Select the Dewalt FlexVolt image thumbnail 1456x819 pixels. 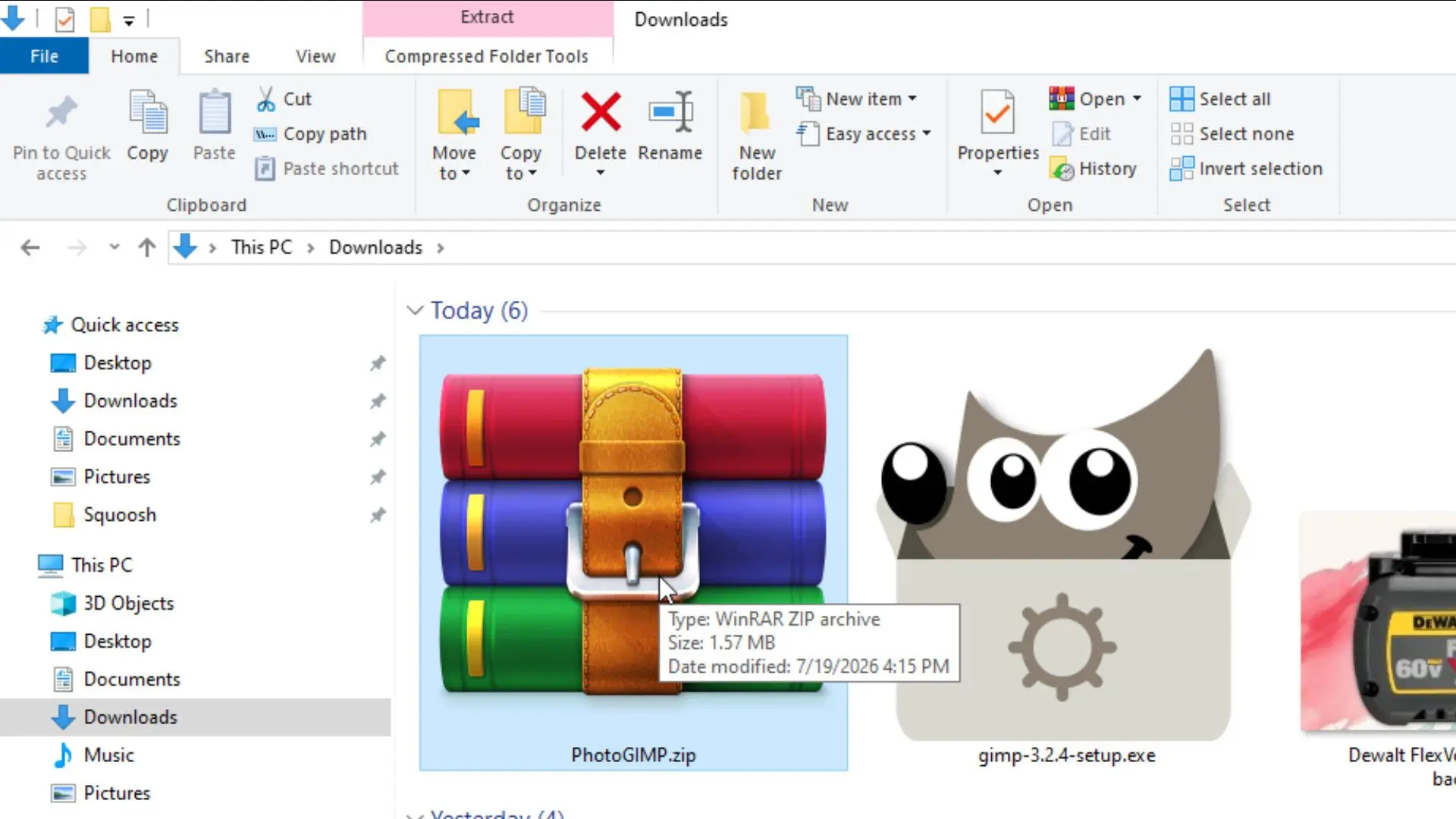1377,622
